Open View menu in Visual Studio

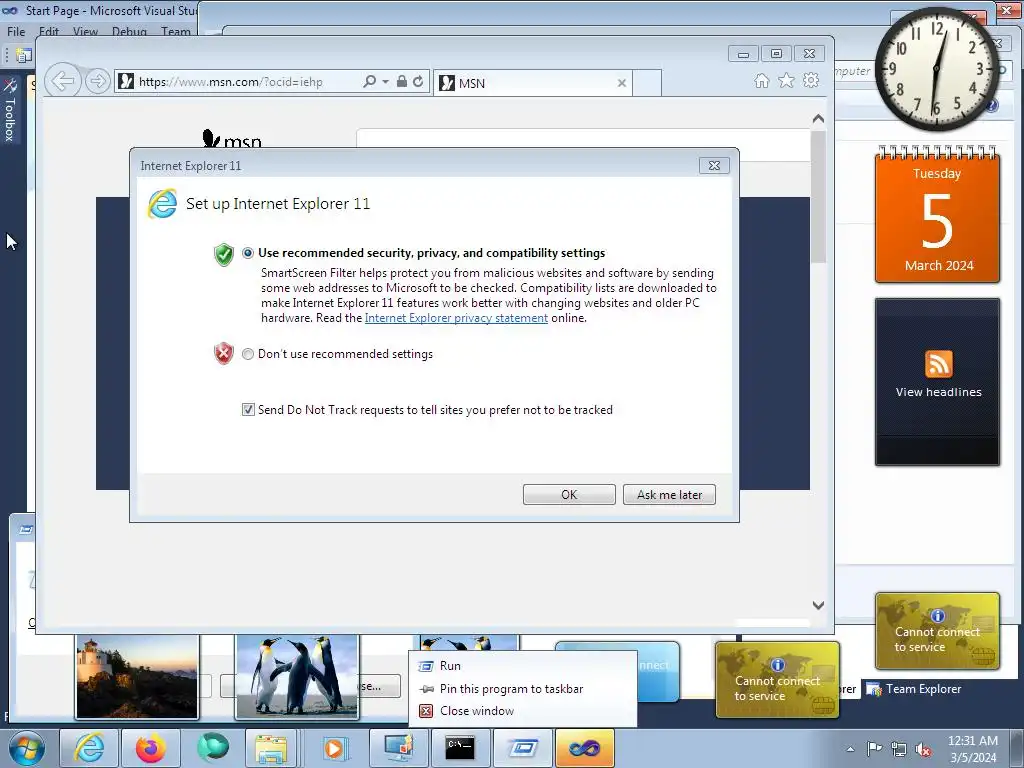(x=86, y=31)
